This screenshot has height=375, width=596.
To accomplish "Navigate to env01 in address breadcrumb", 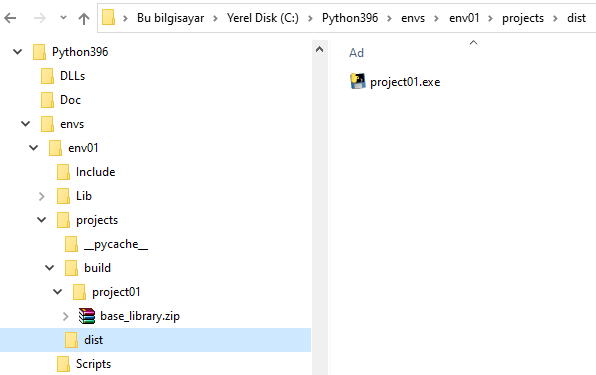I will (x=464, y=18).
